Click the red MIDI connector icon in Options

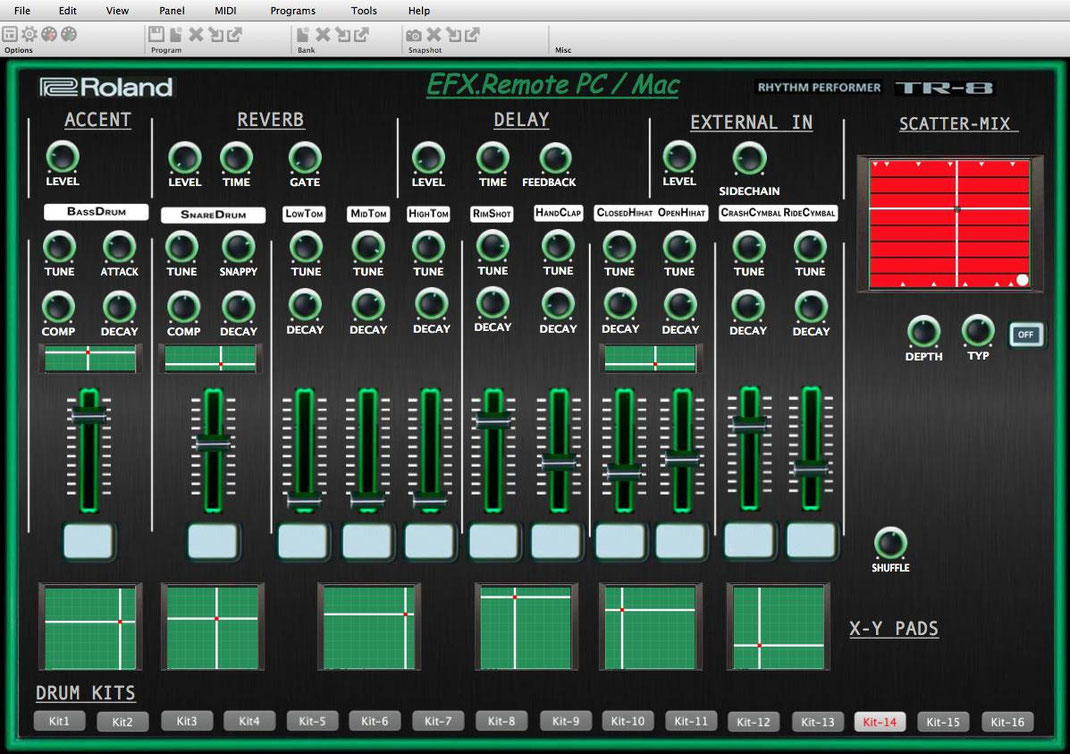pyautogui.click(x=49, y=34)
